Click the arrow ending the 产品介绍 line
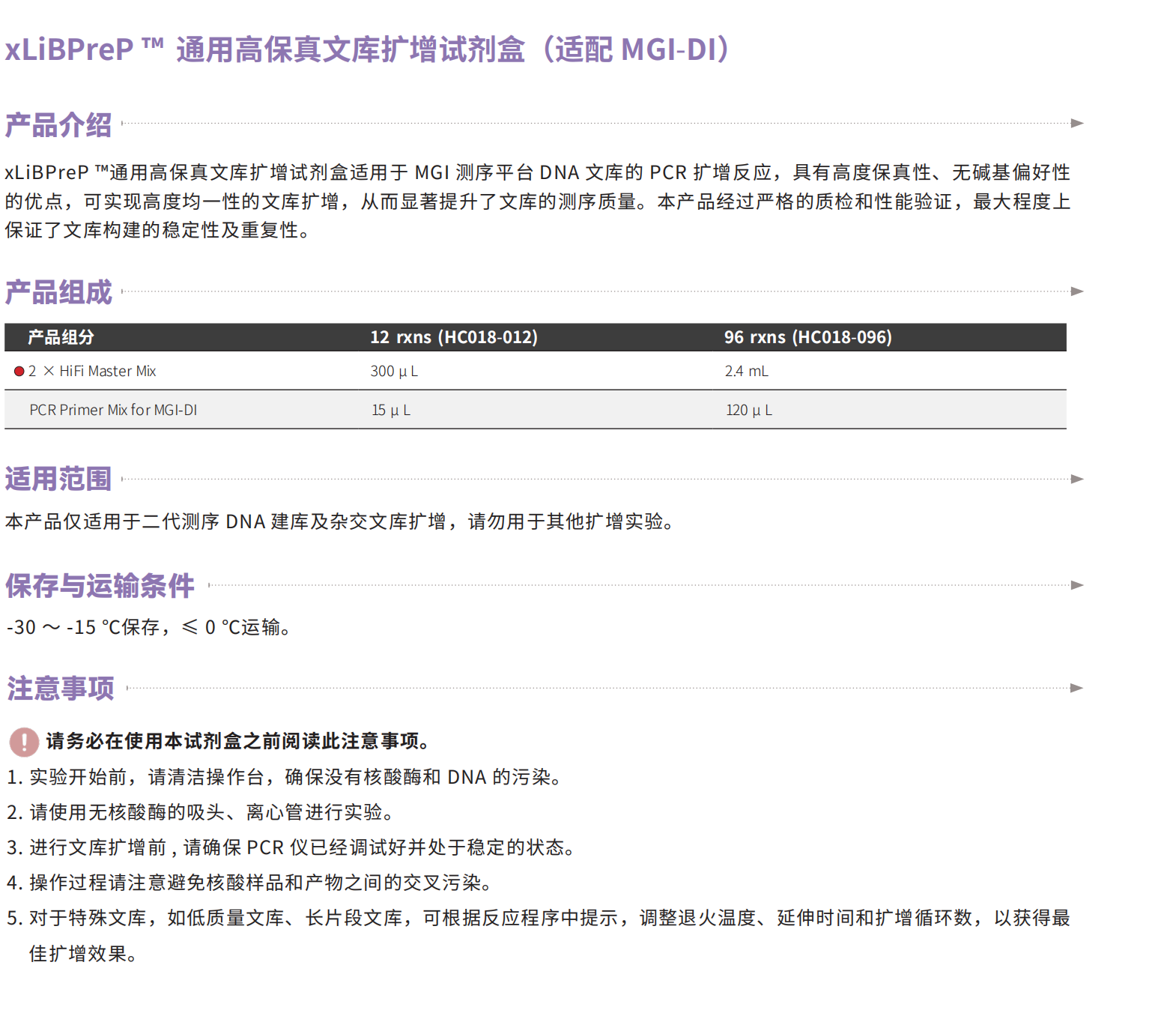Image resolution: width=1176 pixels, height=1010 pixels. 1077,123
